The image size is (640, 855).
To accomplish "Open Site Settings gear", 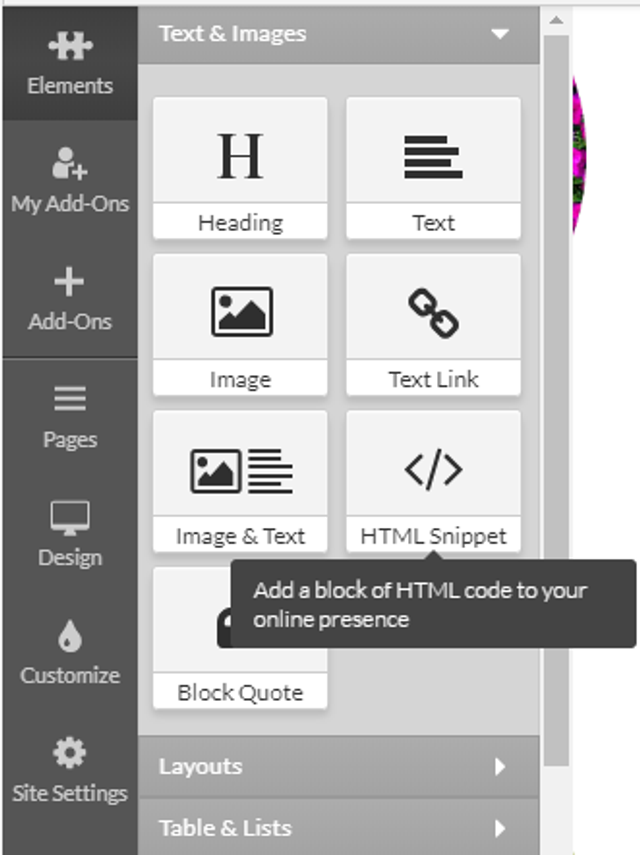I will coord(70,770).
